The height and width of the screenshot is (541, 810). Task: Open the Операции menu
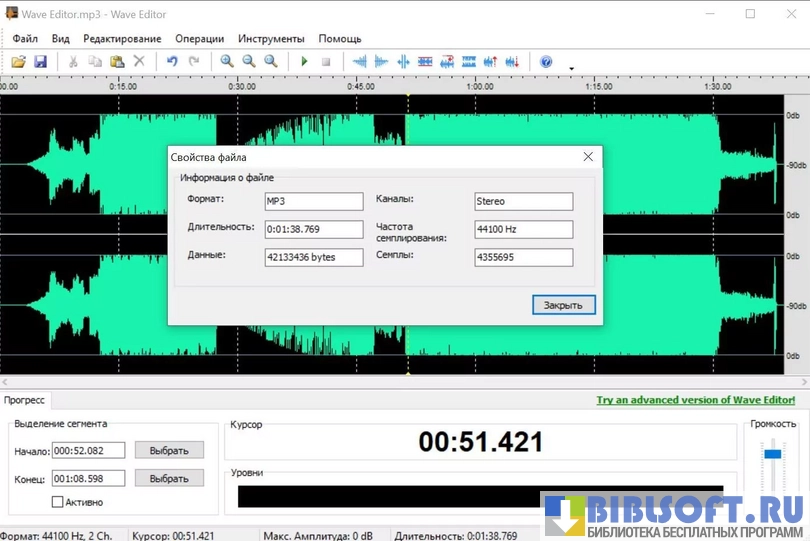(199, 39)
